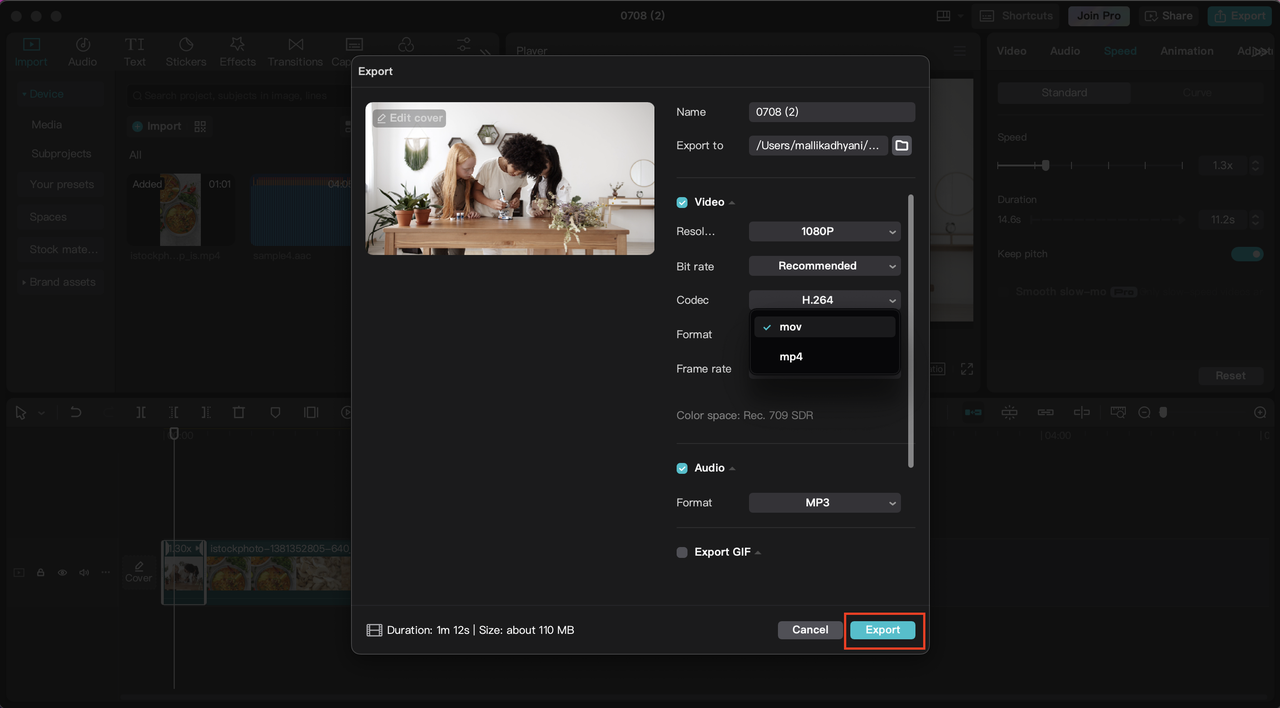Viewport: 1280px width, 708px height.
Task: Click the Name field showing 0708 (2)
Action: 832,112
